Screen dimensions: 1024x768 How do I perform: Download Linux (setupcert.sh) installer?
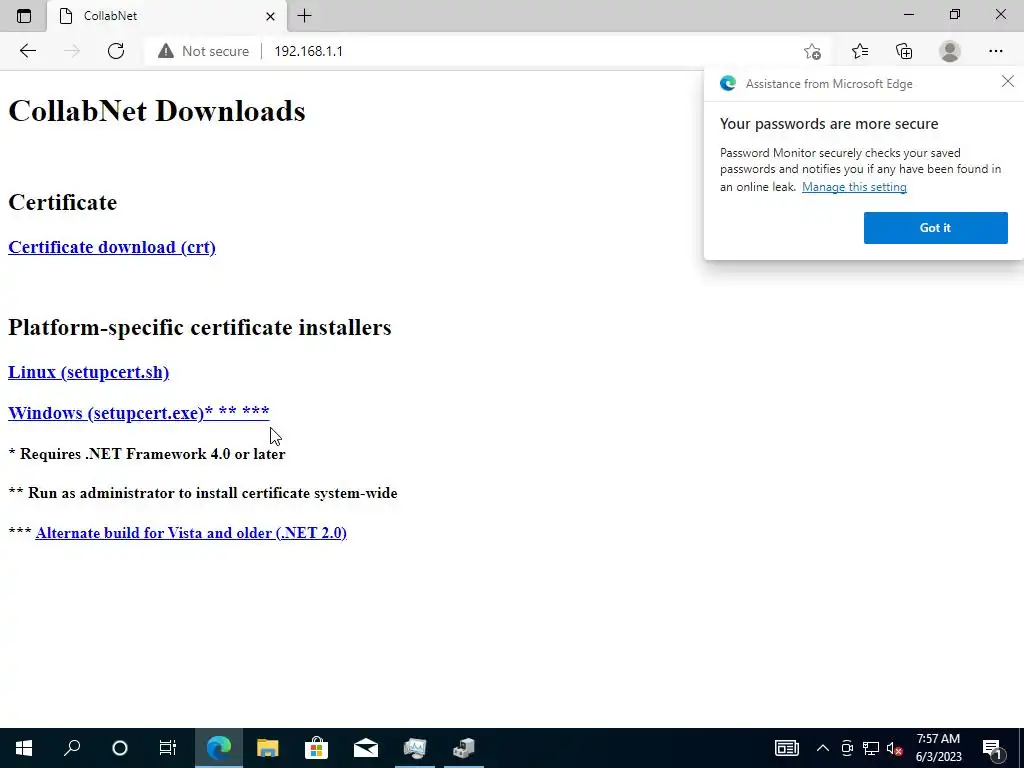point(88,372)
